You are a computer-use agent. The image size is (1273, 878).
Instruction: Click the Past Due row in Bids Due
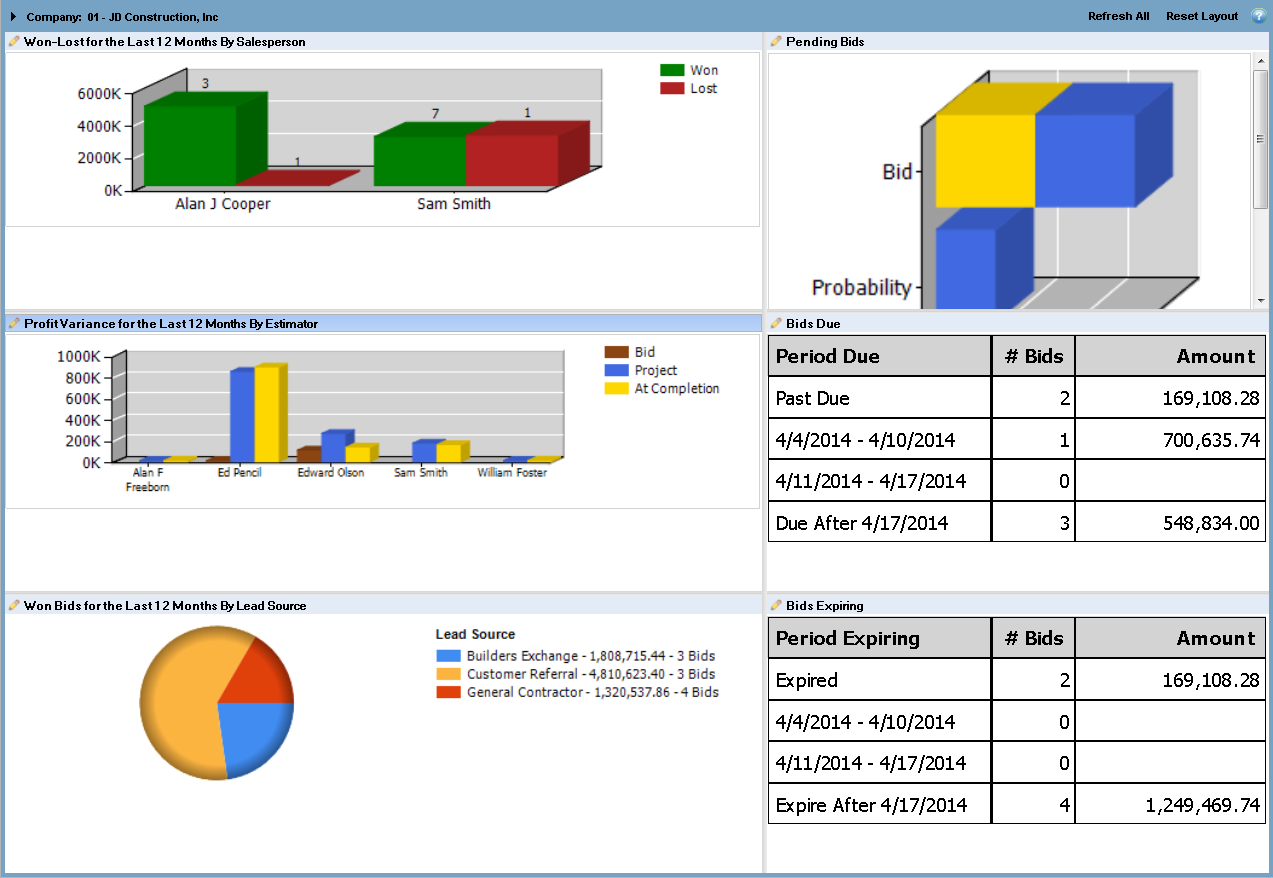point(1017,398)
